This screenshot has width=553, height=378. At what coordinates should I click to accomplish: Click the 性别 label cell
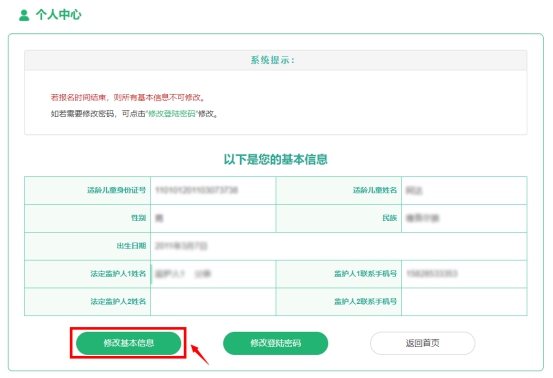pos(87,218)
